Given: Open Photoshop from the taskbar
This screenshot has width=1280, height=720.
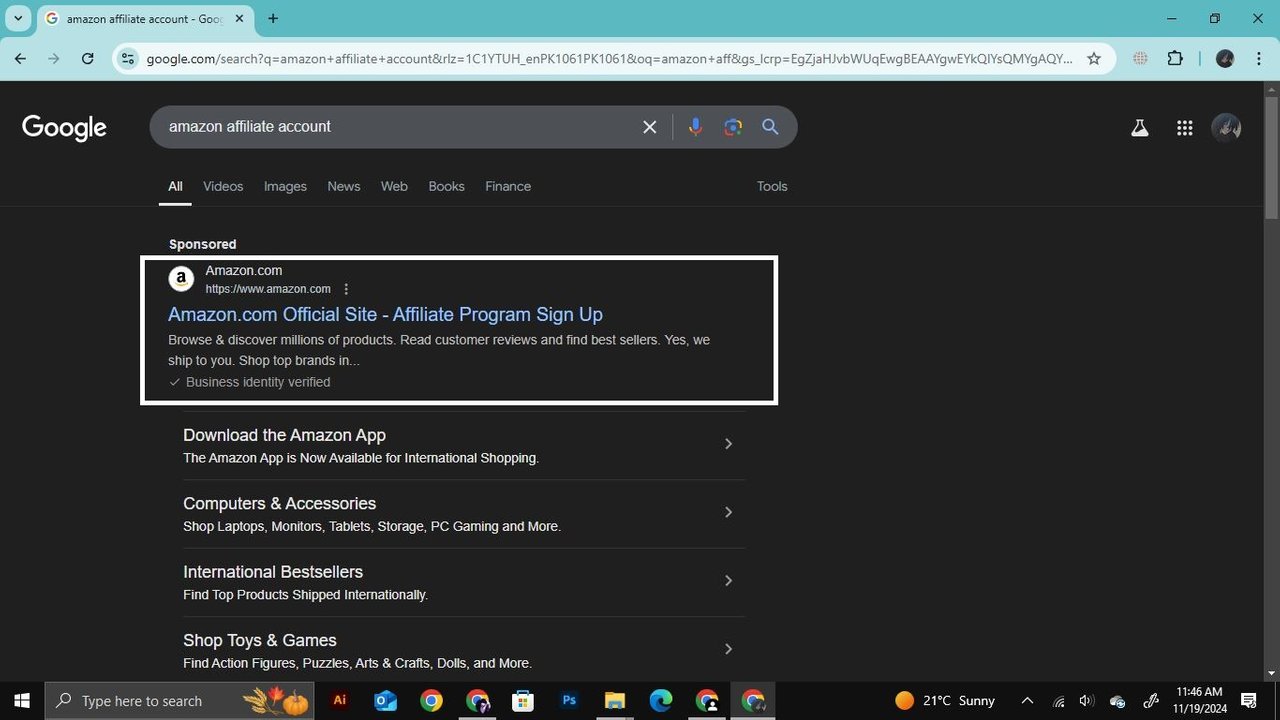Looking at the screenshot, I should pos(569,700).
